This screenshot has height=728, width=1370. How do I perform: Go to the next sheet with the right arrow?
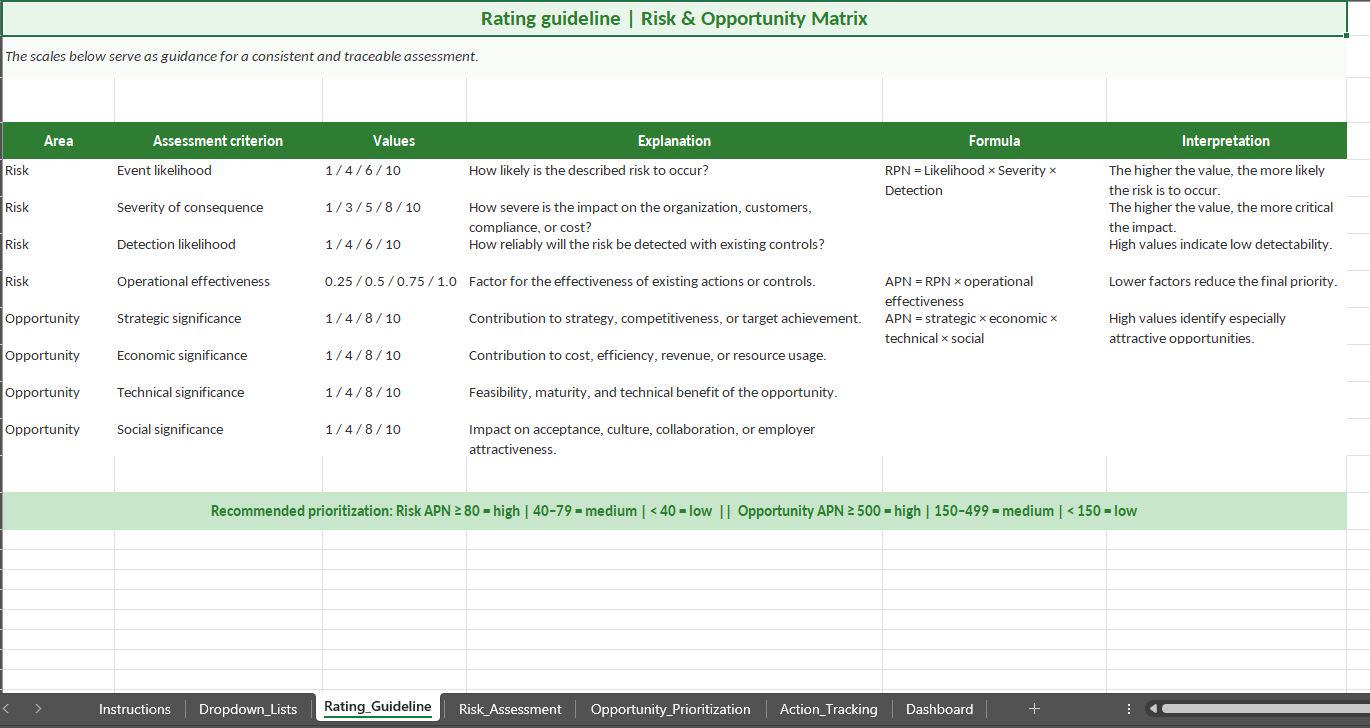[38, 708]
